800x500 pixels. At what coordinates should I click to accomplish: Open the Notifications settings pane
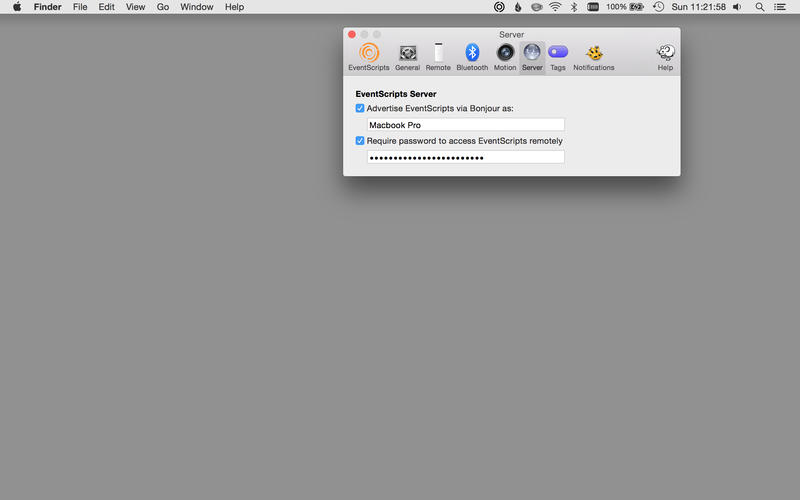coord(594,56)
